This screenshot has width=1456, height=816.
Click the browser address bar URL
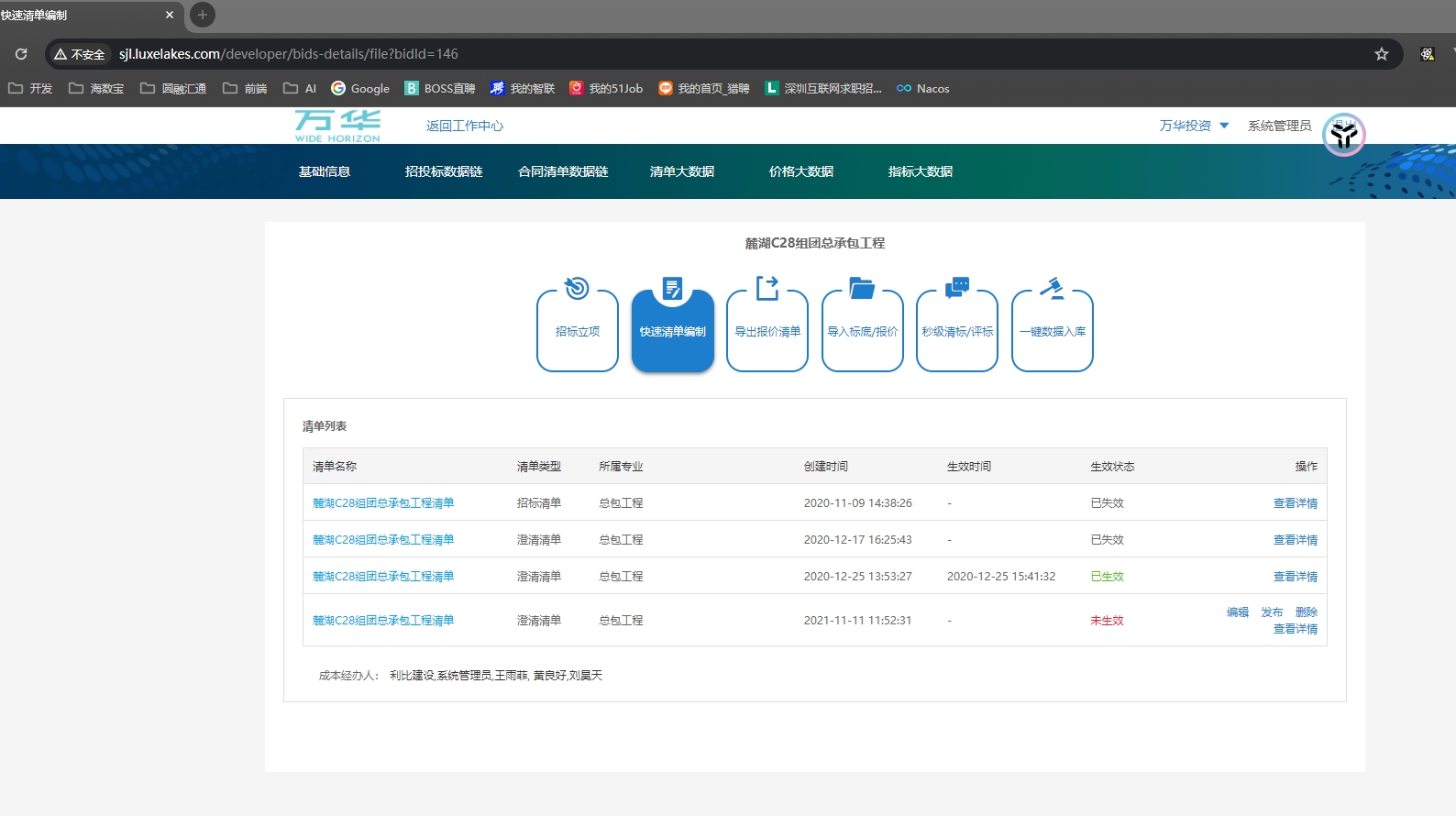point(289,54)
